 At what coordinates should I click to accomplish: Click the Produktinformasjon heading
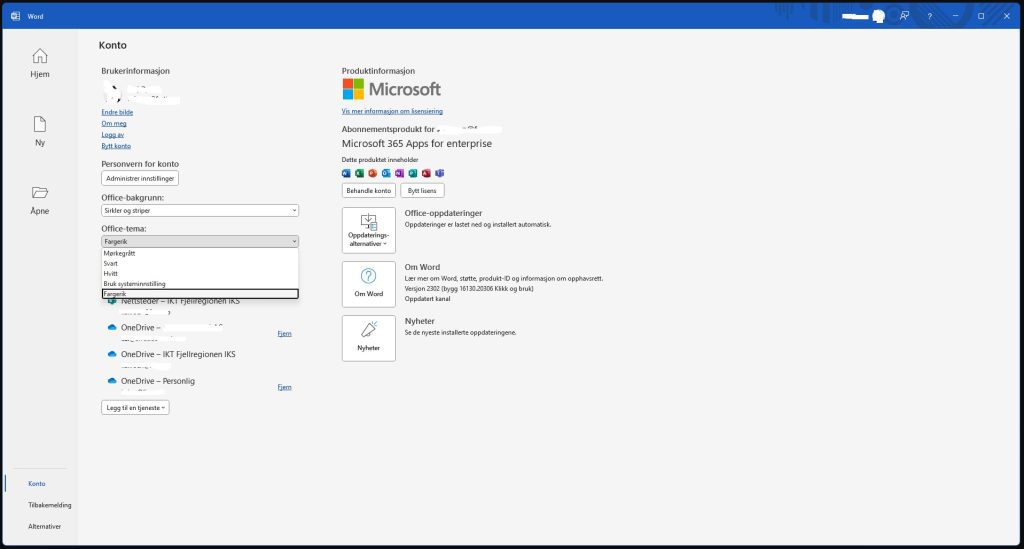378,71
